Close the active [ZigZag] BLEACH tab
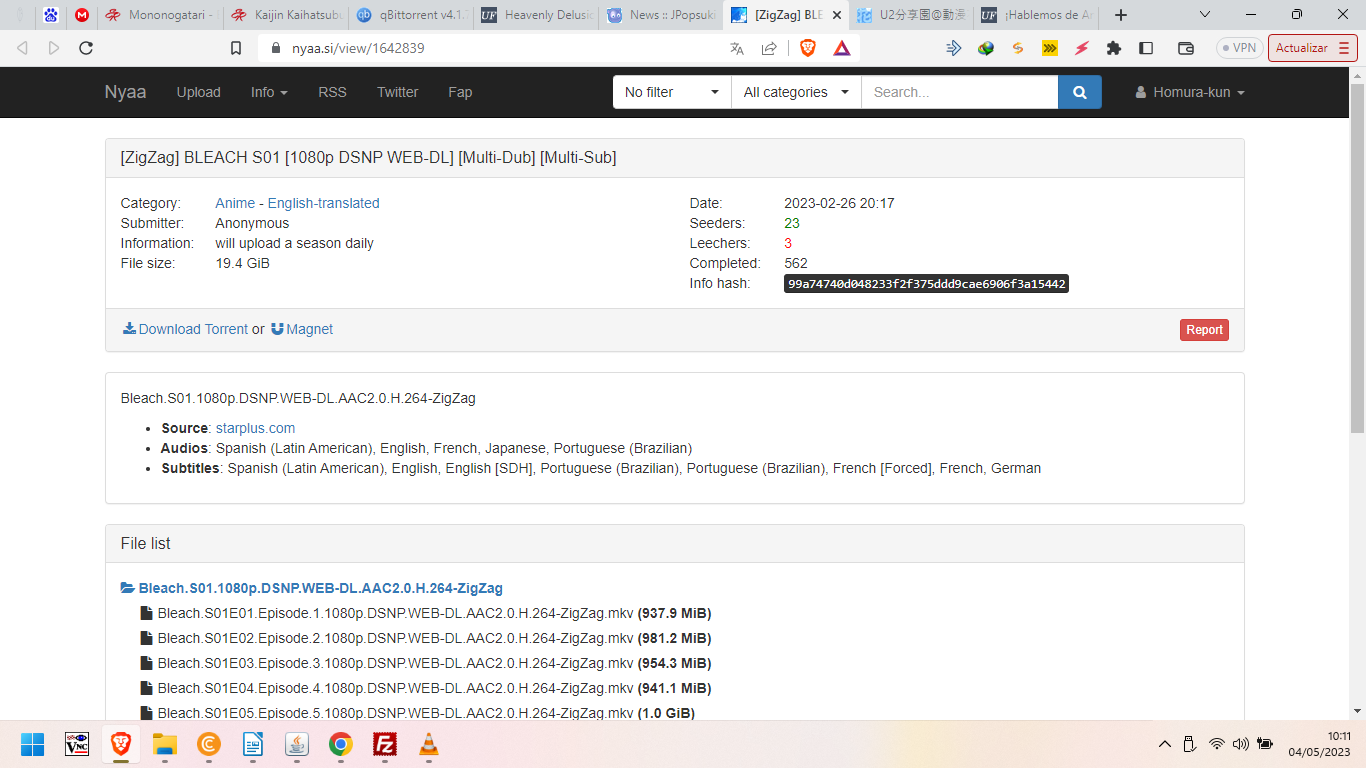The image size is (1366, 768). click(x=837, y=15)
